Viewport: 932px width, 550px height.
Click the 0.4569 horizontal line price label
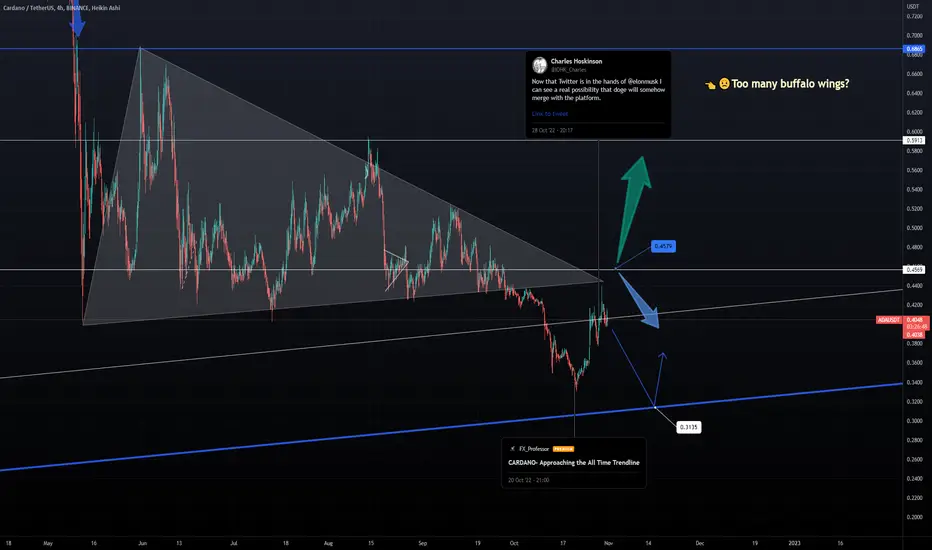click(x=914, y=270)
